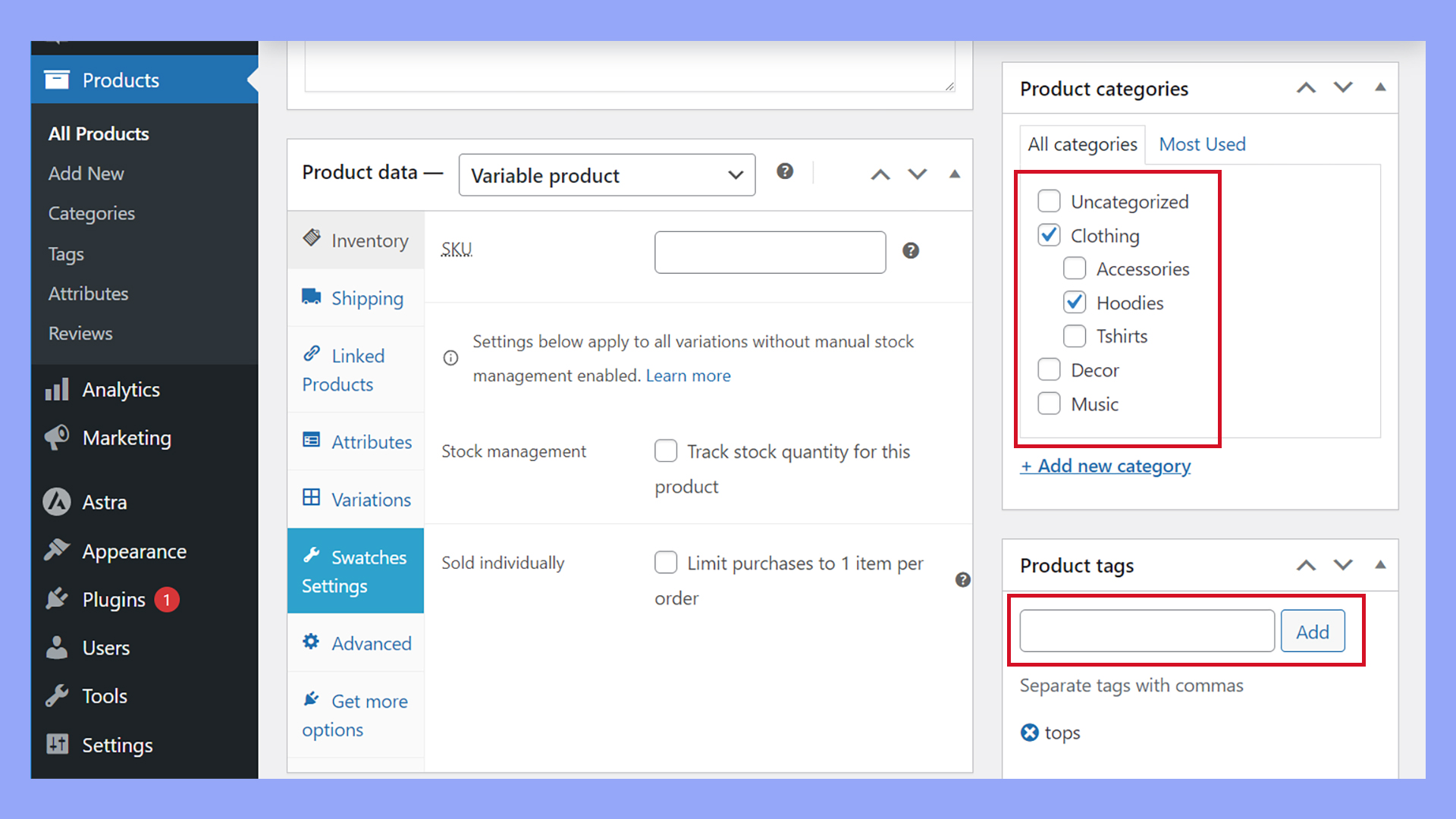Enable Track stock quantity for this product

tap(666, 450)
